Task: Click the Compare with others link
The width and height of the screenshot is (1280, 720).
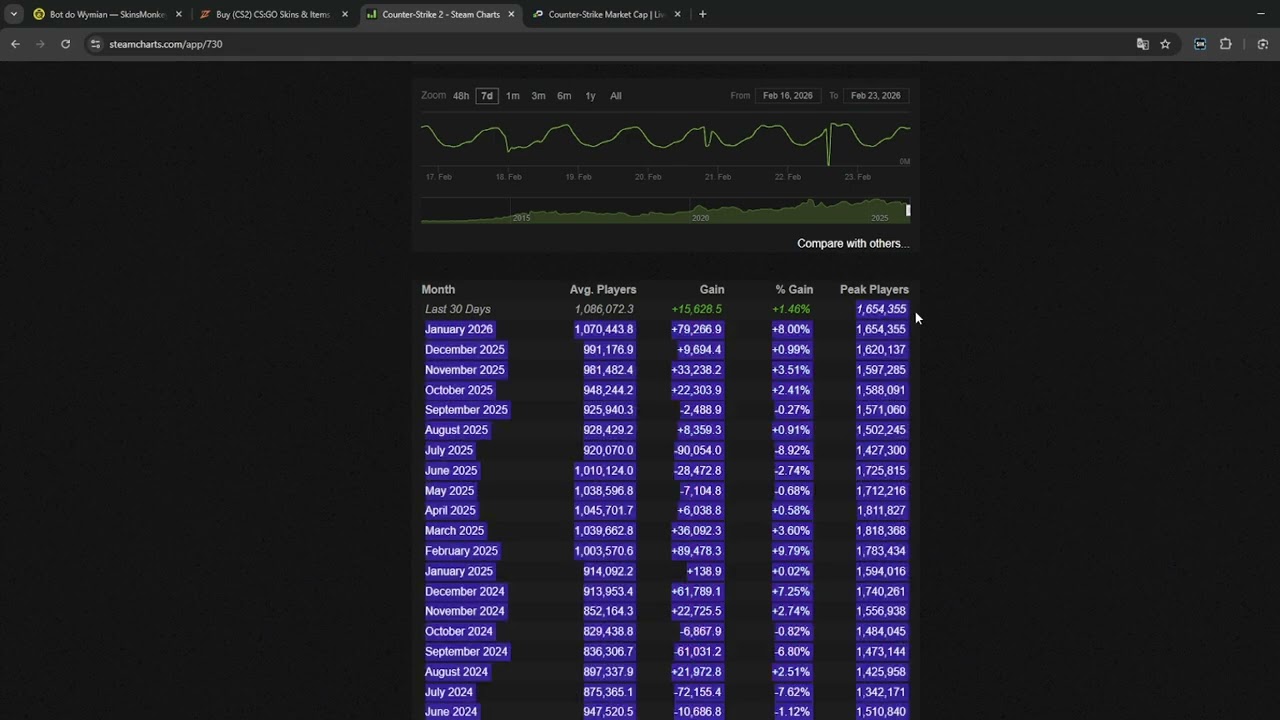Action: point(853,243)
